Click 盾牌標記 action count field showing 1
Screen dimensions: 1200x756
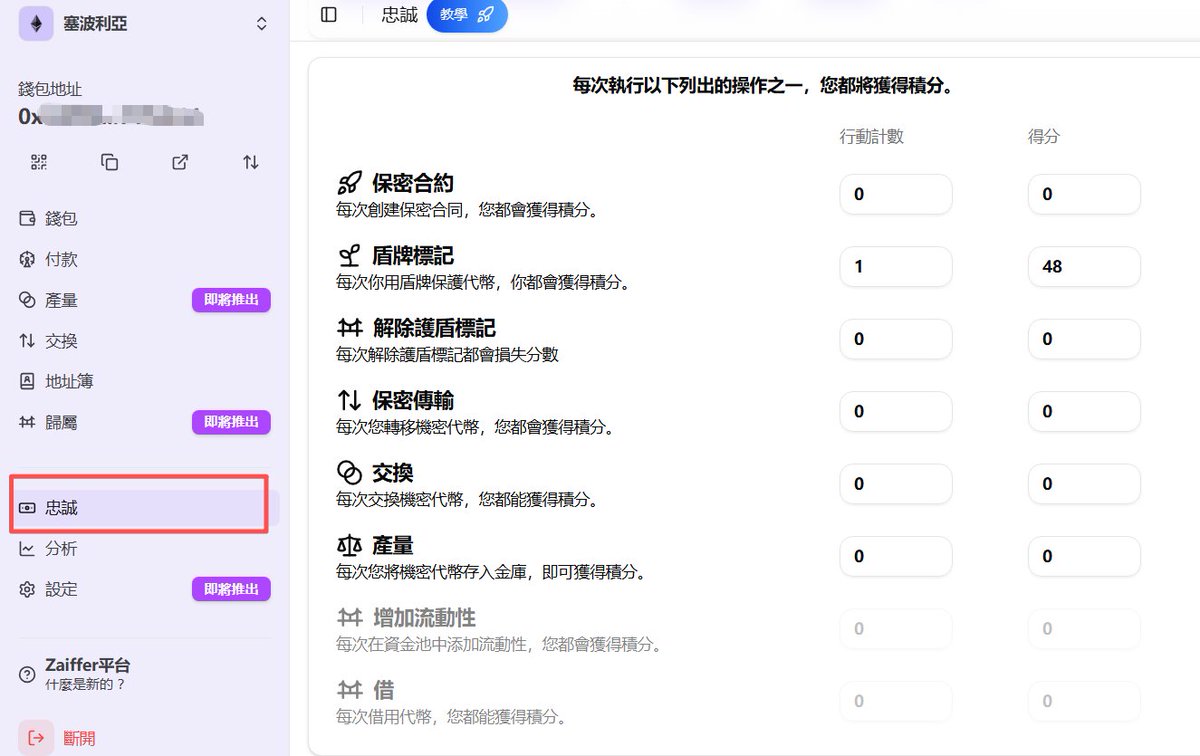896,267
